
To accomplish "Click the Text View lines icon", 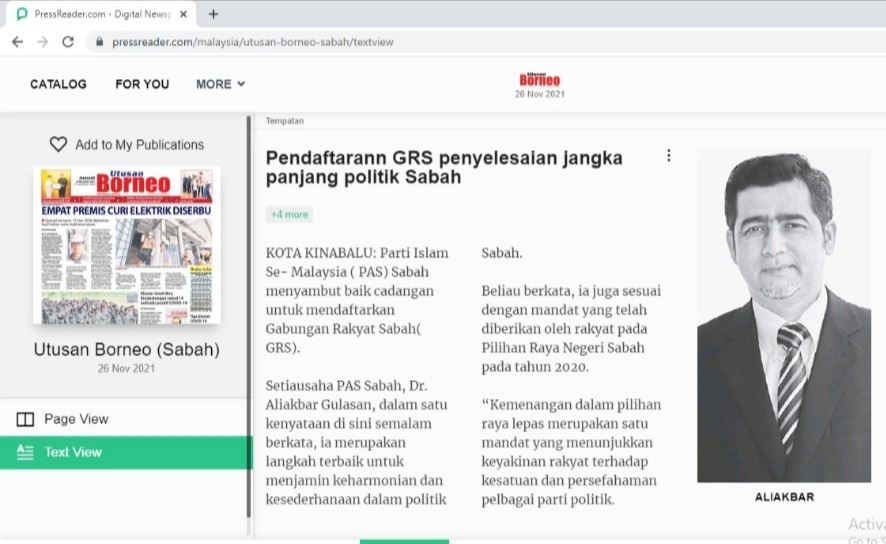I will click(x=25, y=452).
